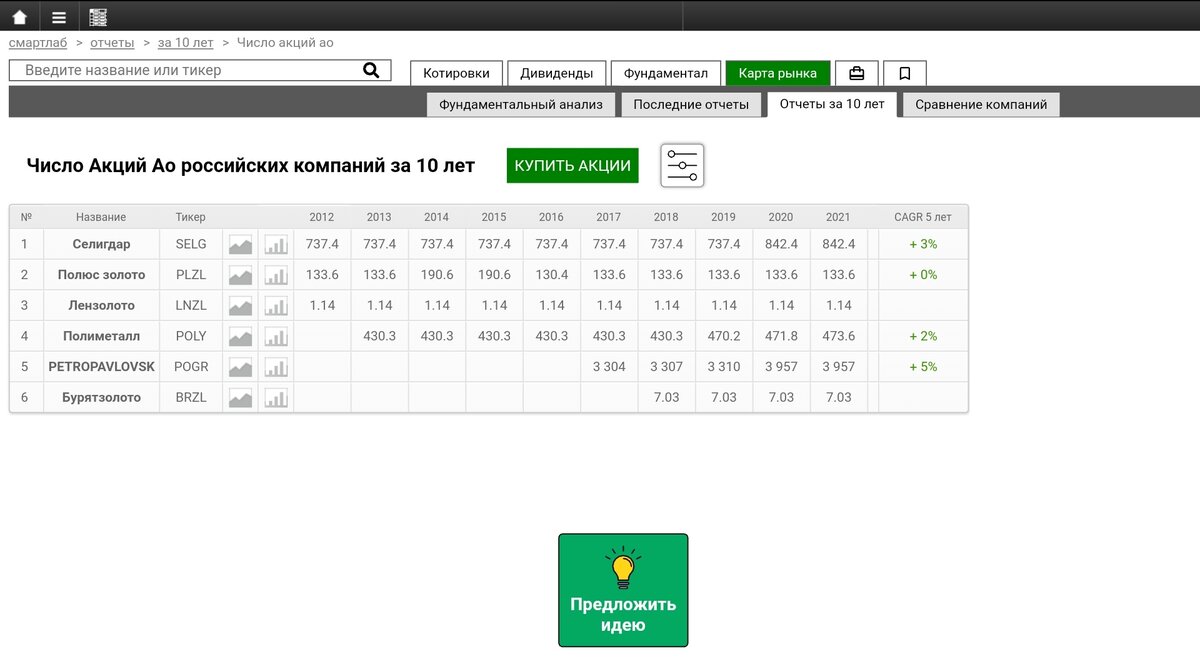Screen dimensions: 1200x669
Task: Open area chart icon for PETROPAVLOVSK
Action: (x=240, y=367)
